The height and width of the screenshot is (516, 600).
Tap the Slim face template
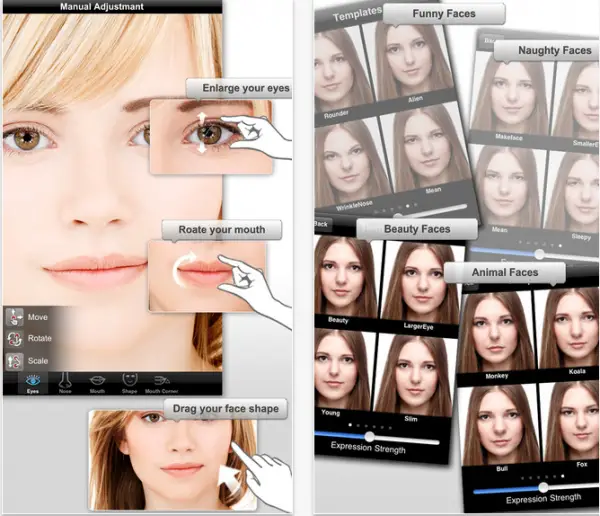pyautogui.click(x=413, y=377)
